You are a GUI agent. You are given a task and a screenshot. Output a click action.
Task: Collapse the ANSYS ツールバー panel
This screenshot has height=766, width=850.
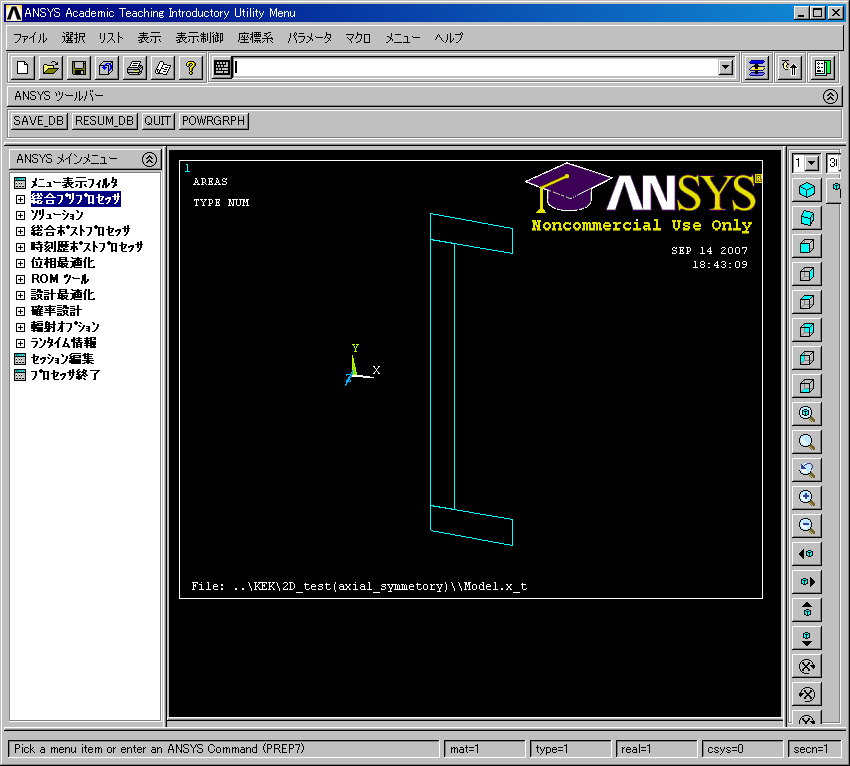point(830,96)
